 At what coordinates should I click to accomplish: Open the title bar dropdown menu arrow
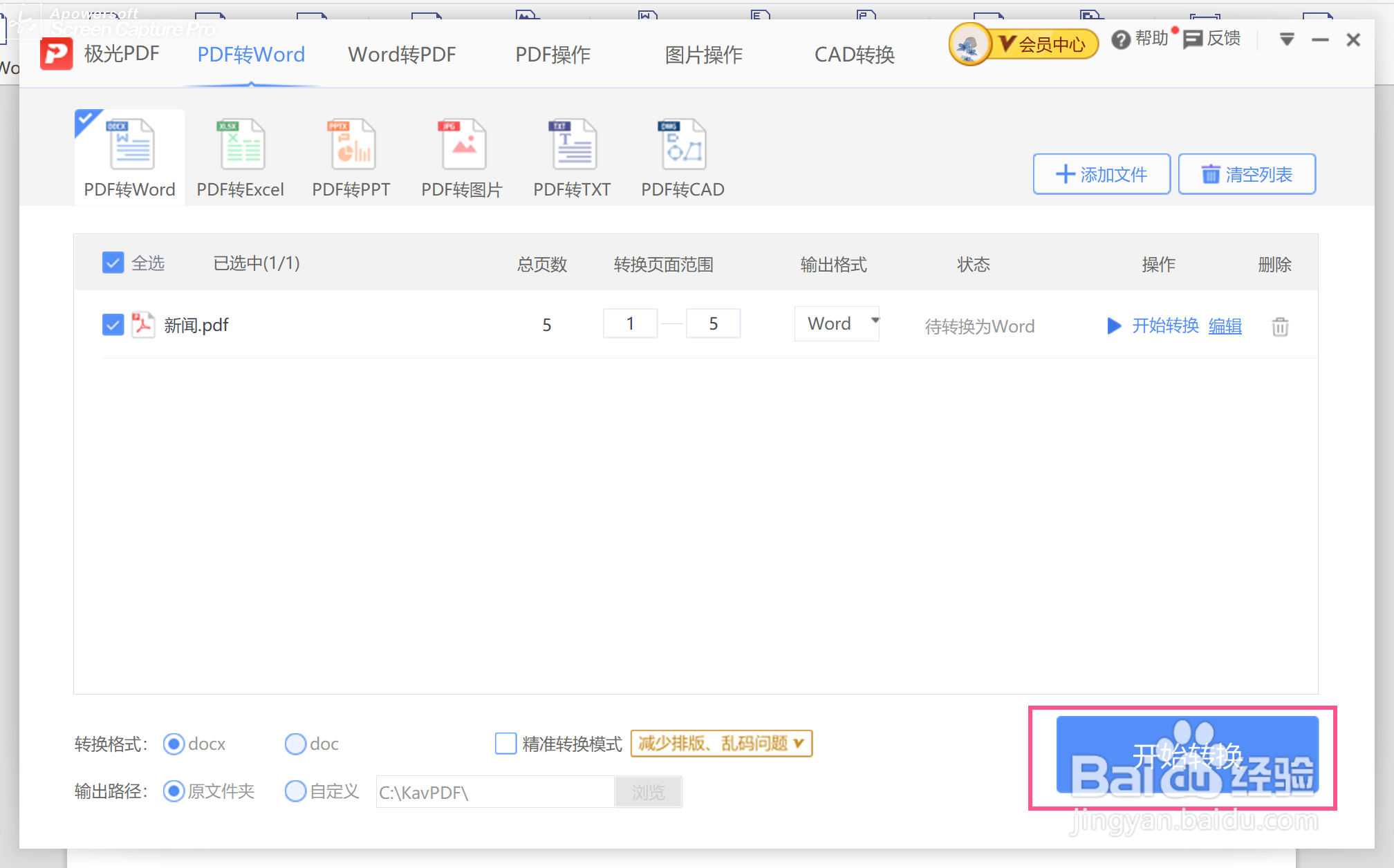(1286, 39)
